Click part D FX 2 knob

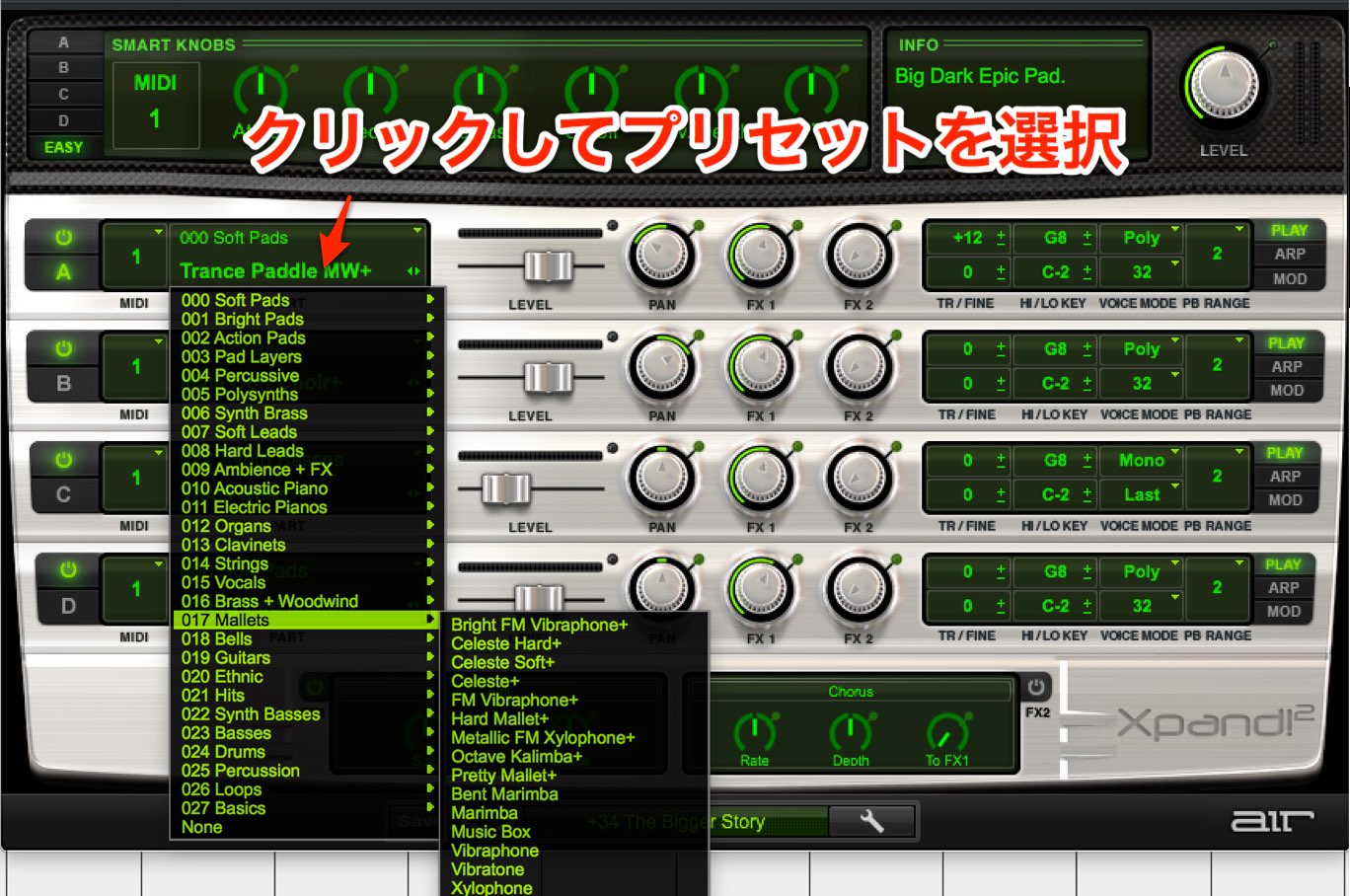(859, 589)
